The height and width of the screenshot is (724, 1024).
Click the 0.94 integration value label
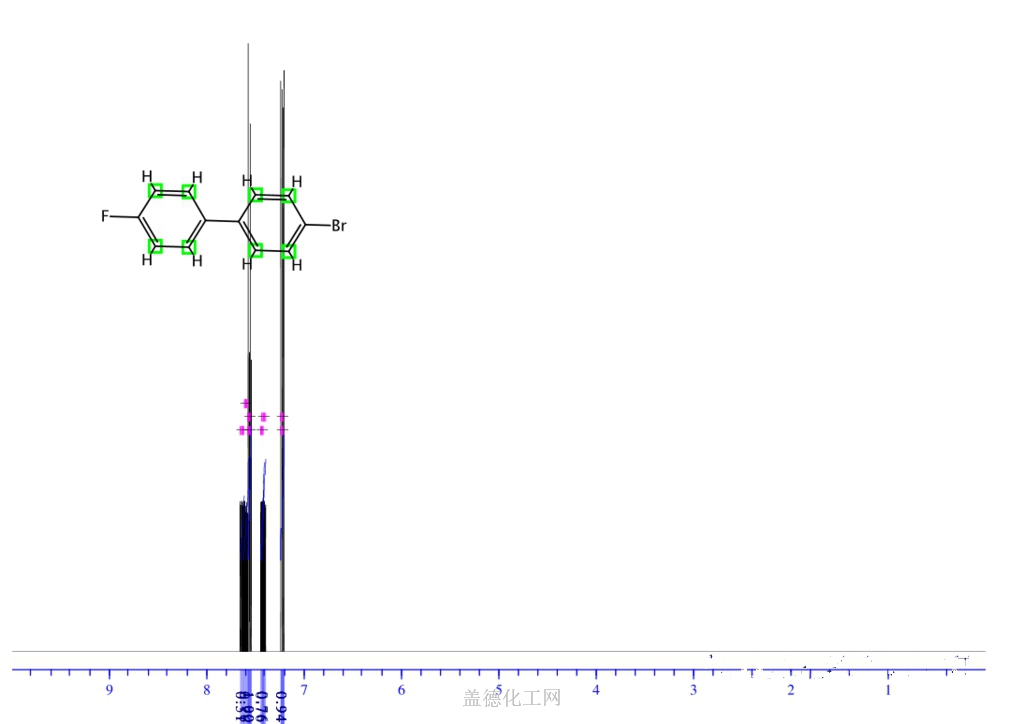click(x=282, y=704)
